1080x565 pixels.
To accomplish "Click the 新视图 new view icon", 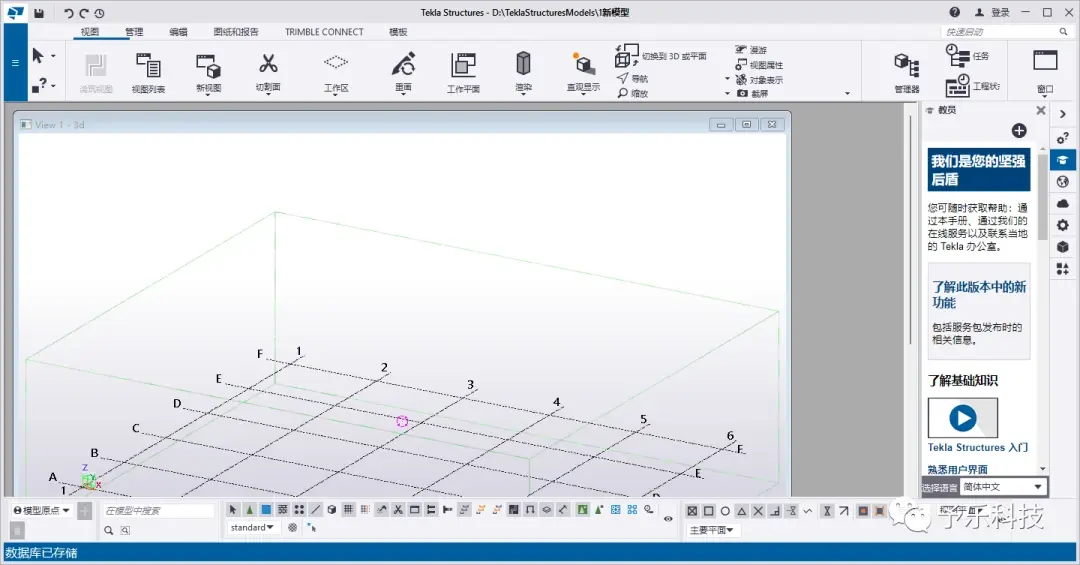I will tap(208, 67).
